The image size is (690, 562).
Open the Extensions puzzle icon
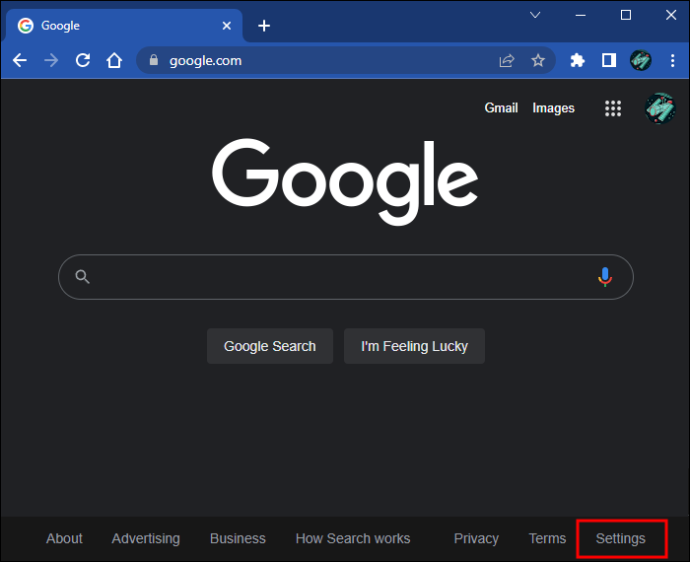coord(577,60)
